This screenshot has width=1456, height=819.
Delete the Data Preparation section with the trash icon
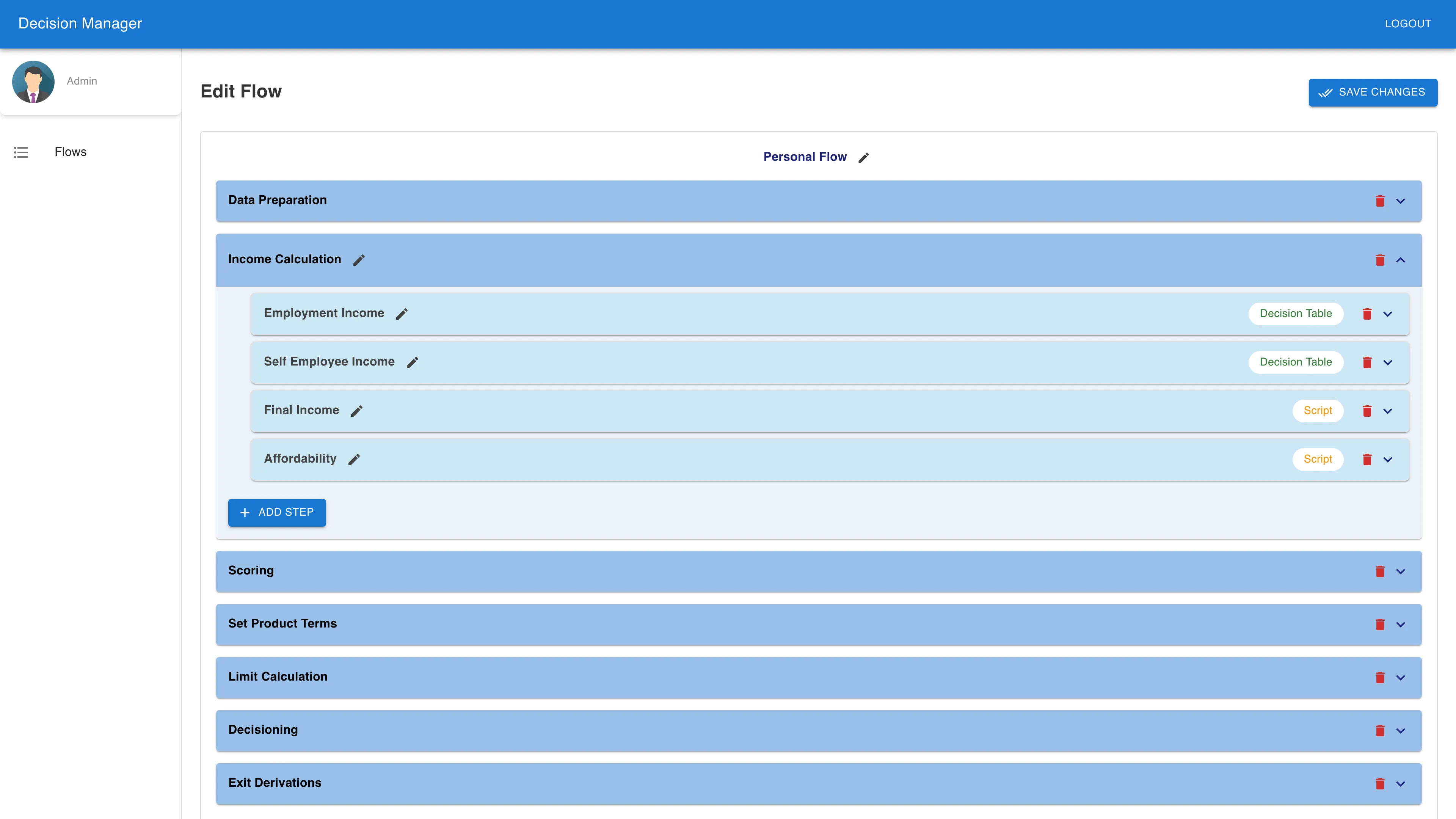1381,201
